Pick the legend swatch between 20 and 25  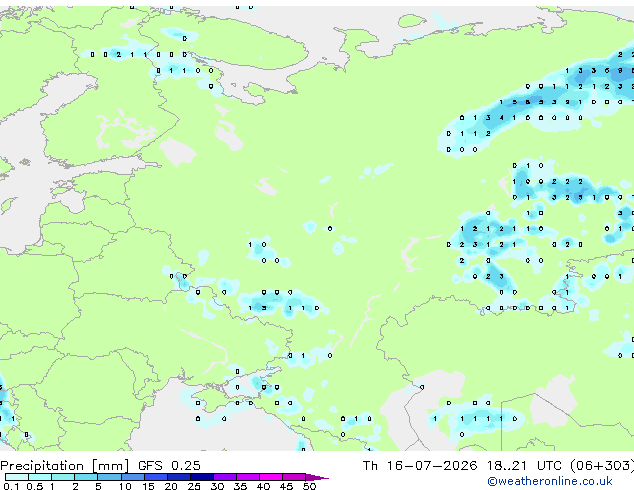[x=179, y=477]
